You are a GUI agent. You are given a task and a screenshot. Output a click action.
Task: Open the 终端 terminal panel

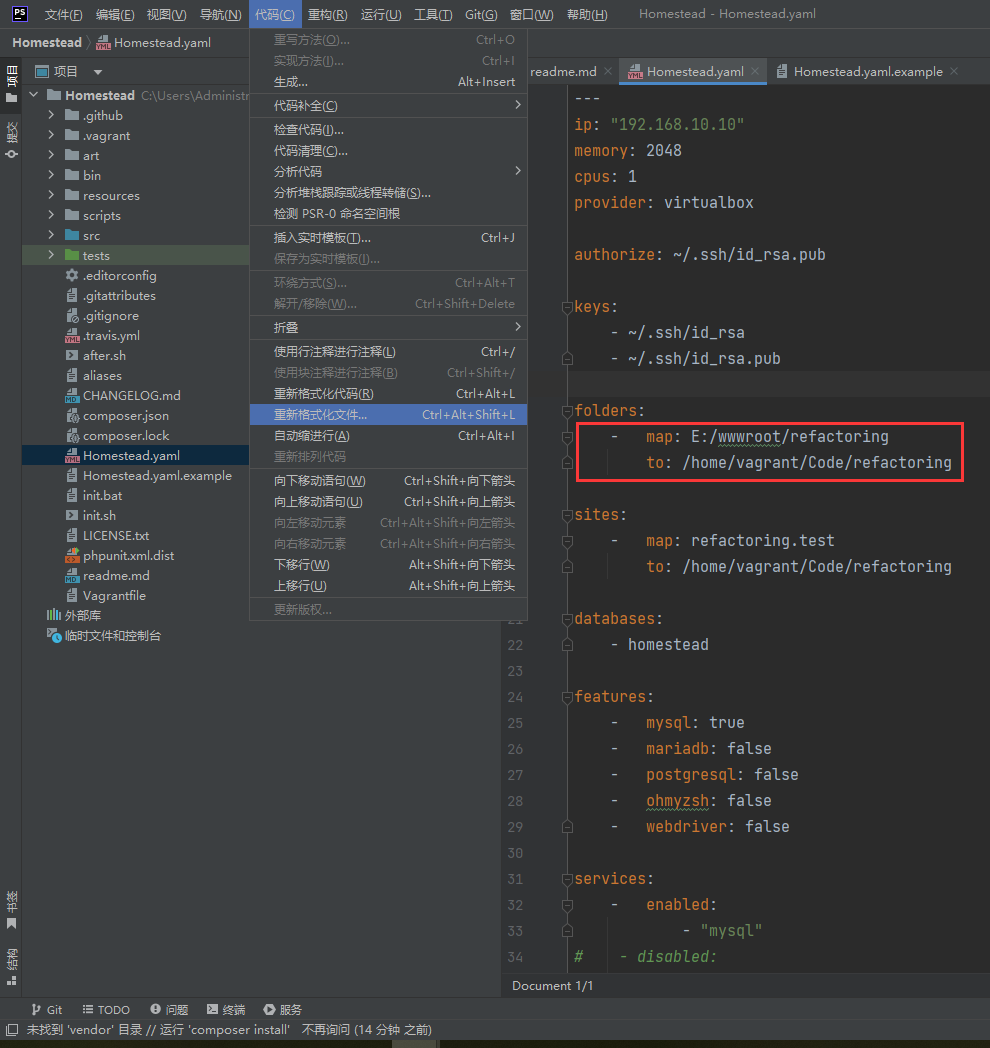[x=225, y=1010]
